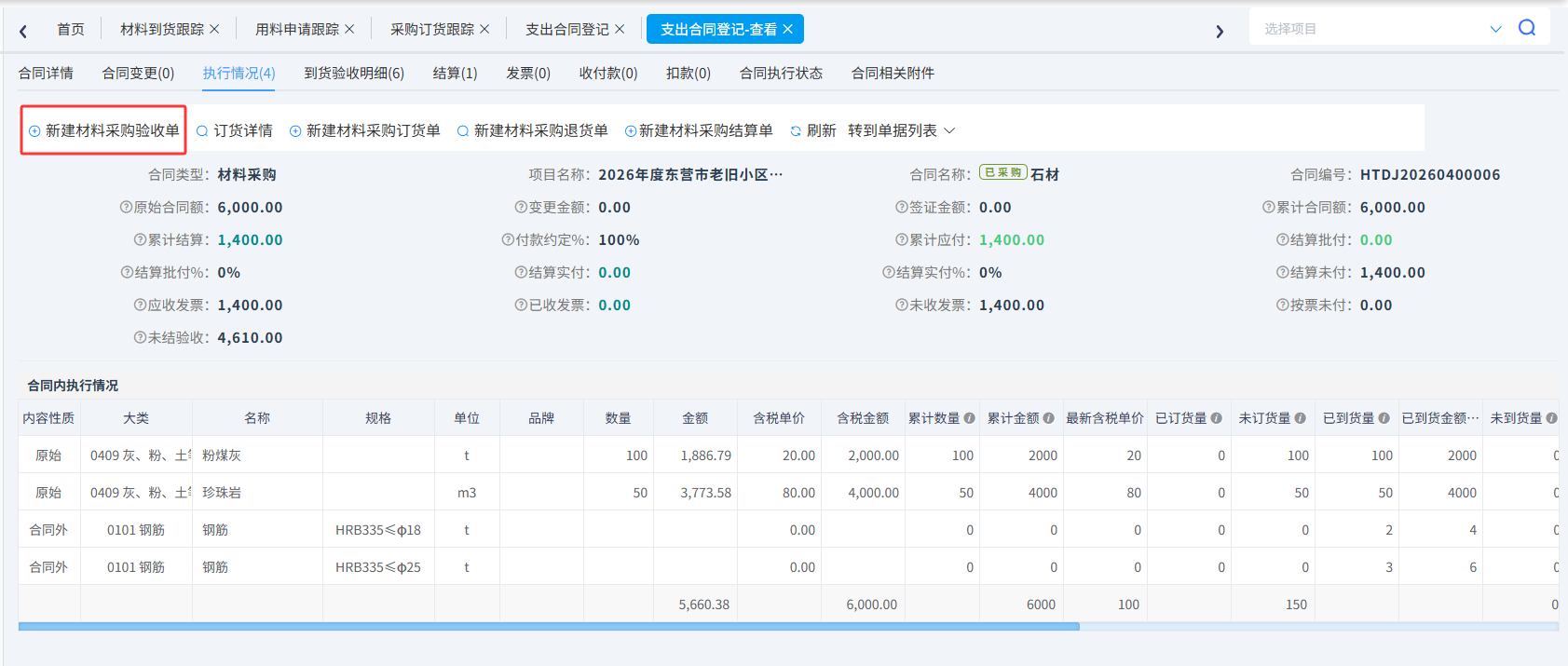The height and width of the screenshot is (666, 1568).
Task: Go to the 首页 tab
Action: tap(71, 29)
